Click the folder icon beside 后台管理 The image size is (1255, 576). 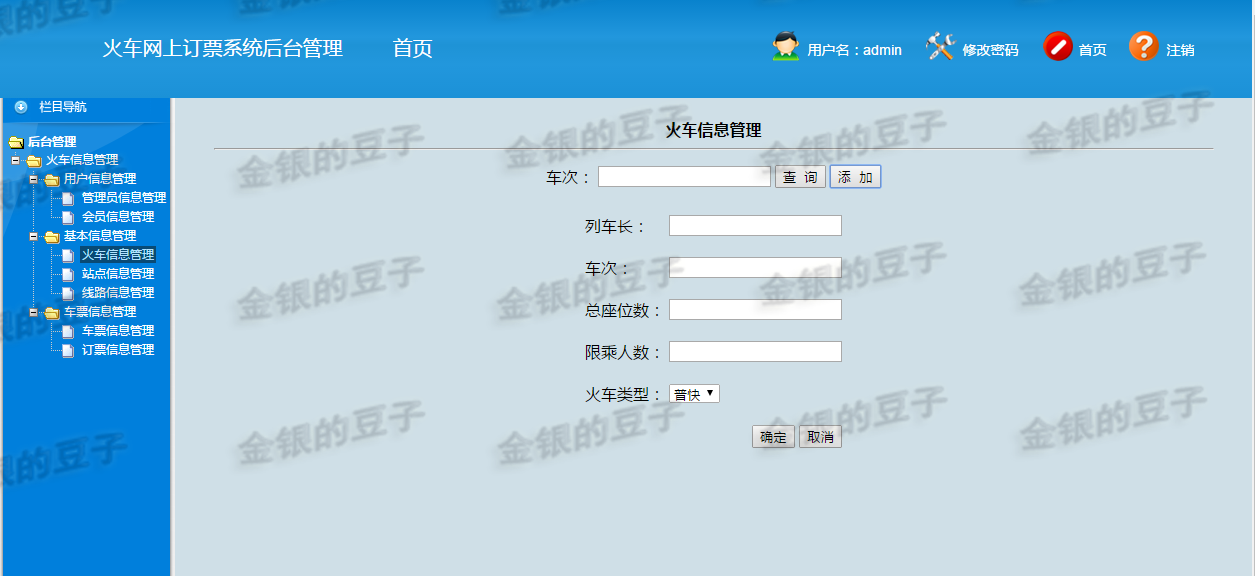pos(17,141)
